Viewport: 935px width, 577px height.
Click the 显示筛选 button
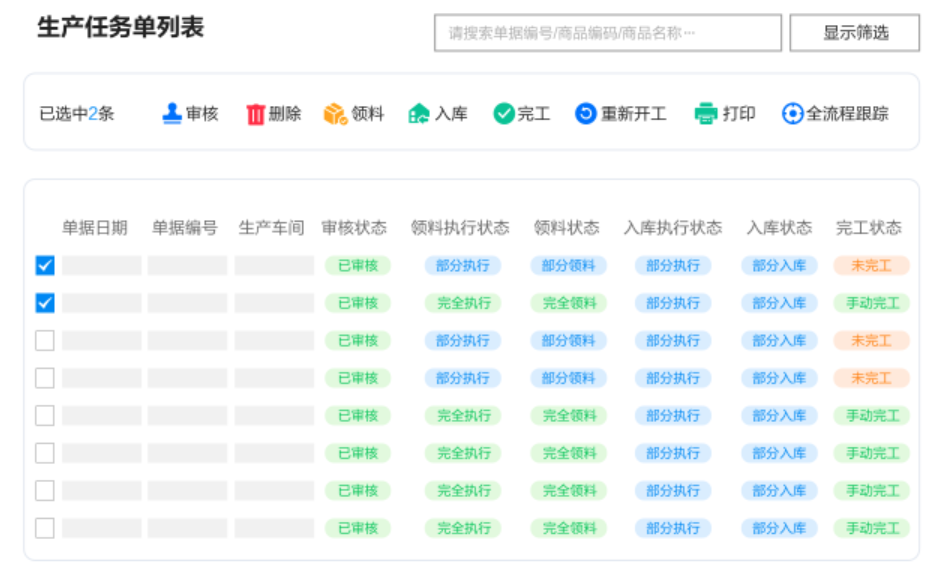pos(854,33)
